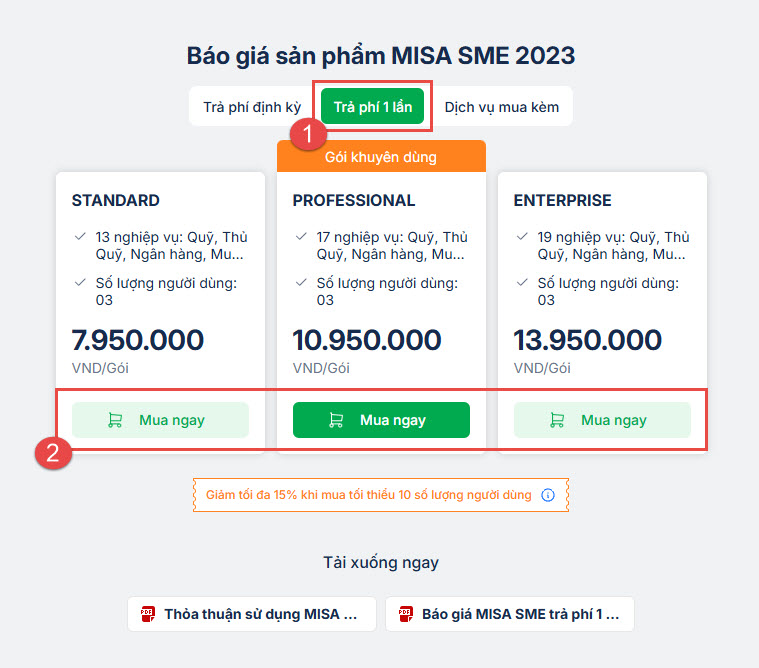Viewport: 759px width, 668px height.
Task: Click the cart icon in PROFESSIONAL's buy button
Action: click(336, 420)
